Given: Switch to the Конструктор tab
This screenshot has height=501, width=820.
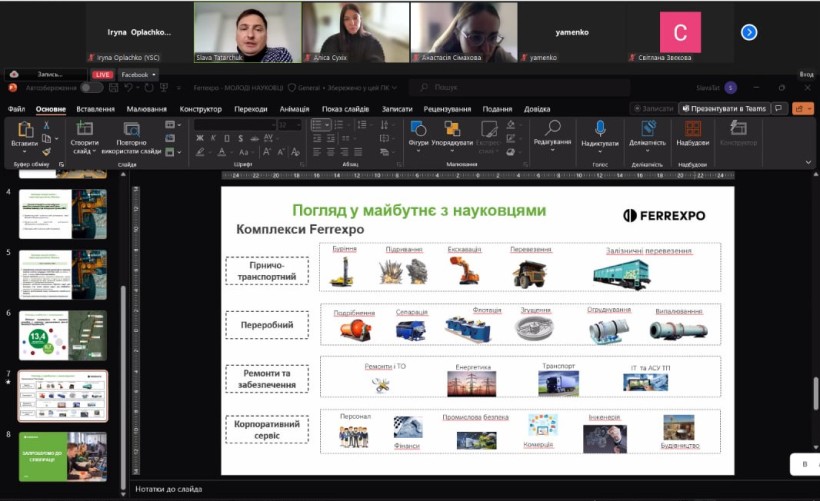Looking at the screenshot, I should (200, 109).
